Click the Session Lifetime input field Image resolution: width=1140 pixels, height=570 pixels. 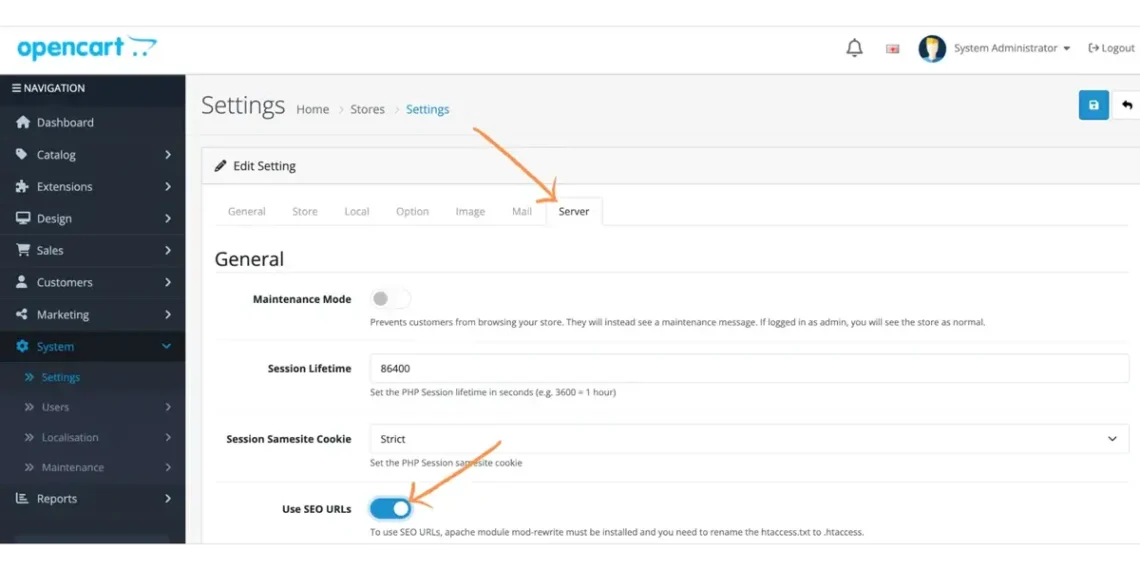pyautogui.click(x=748, y=369)
